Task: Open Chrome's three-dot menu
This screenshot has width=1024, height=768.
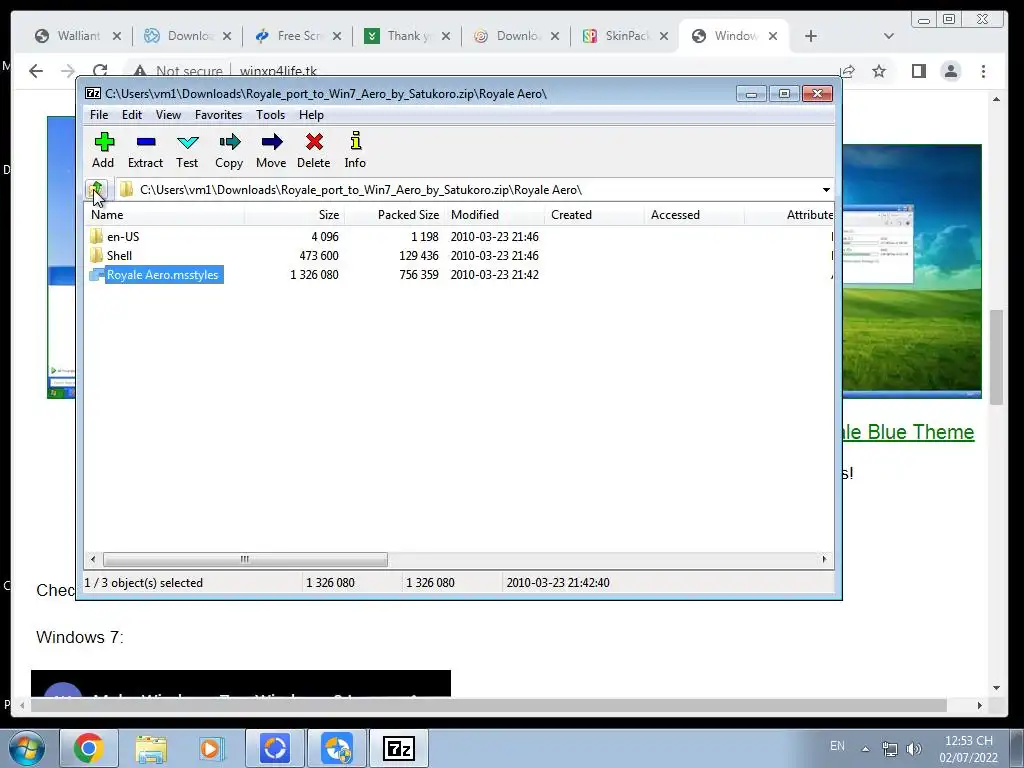Action: point(984,71)
